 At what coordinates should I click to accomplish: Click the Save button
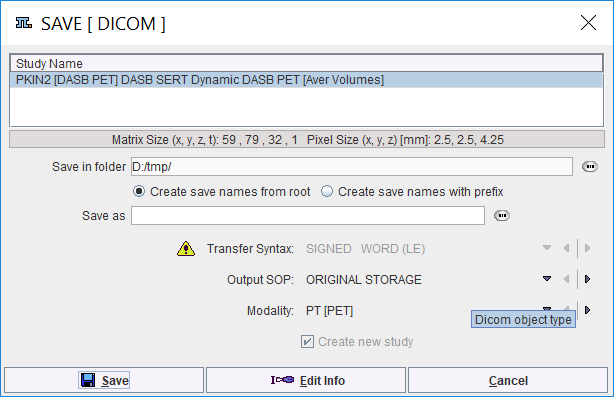[104, 380]
